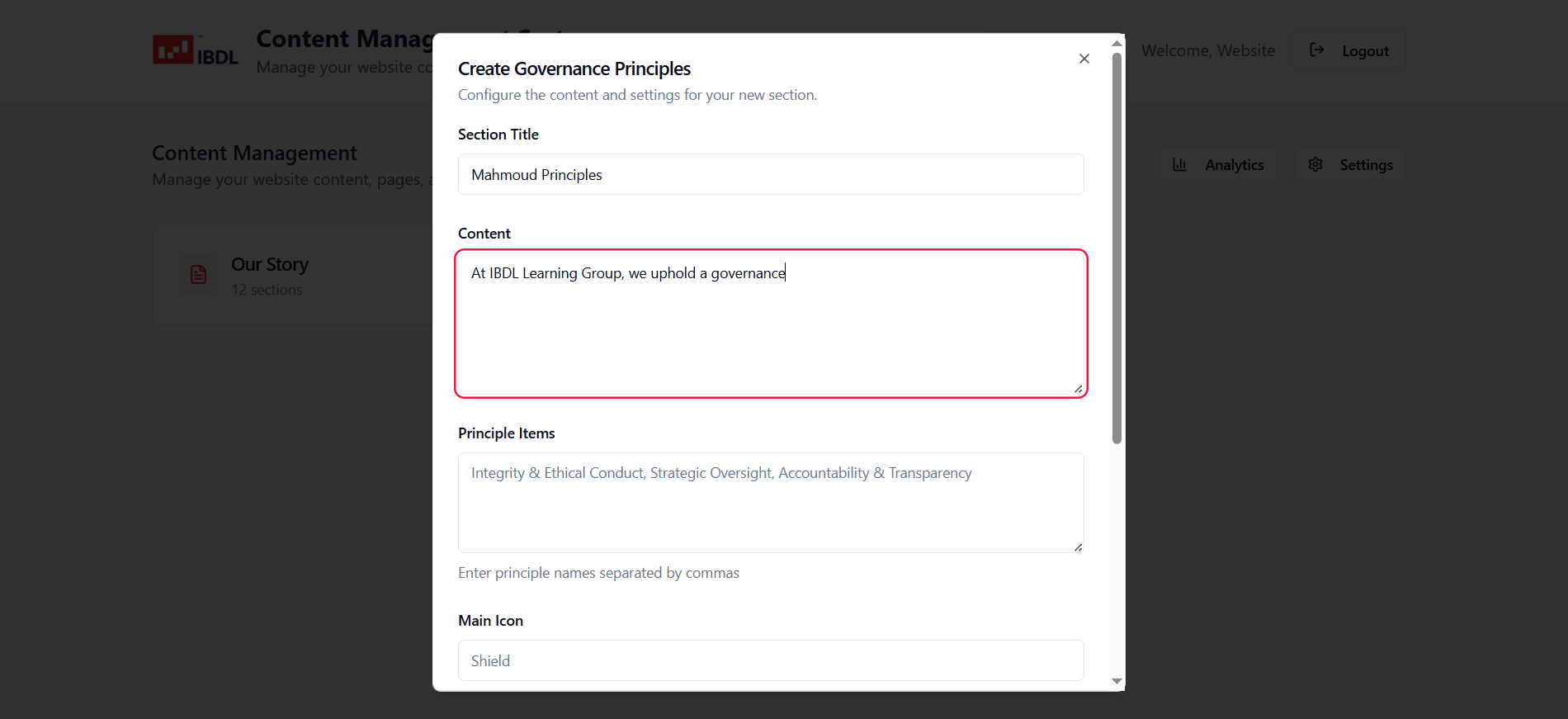
Task: Click Principle Items textarea resize handle
Action: point(1078,547)
